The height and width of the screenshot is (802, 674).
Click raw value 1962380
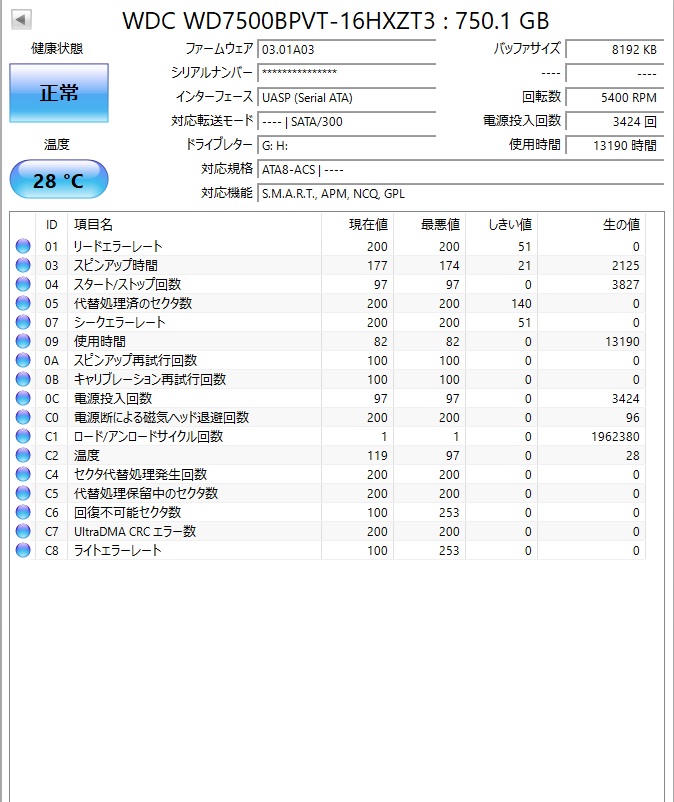(615, 436)
